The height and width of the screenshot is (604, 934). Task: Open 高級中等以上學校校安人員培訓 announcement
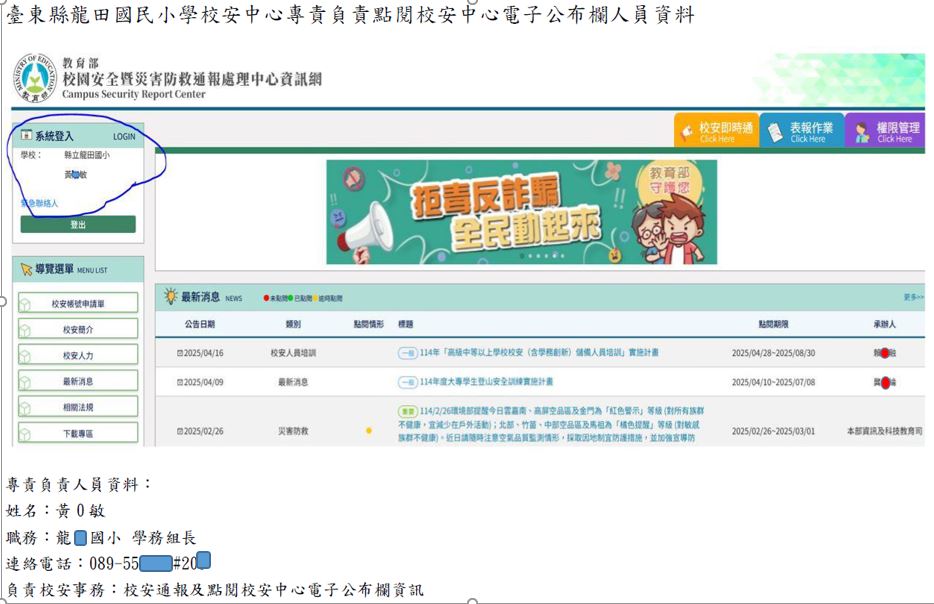539,353
